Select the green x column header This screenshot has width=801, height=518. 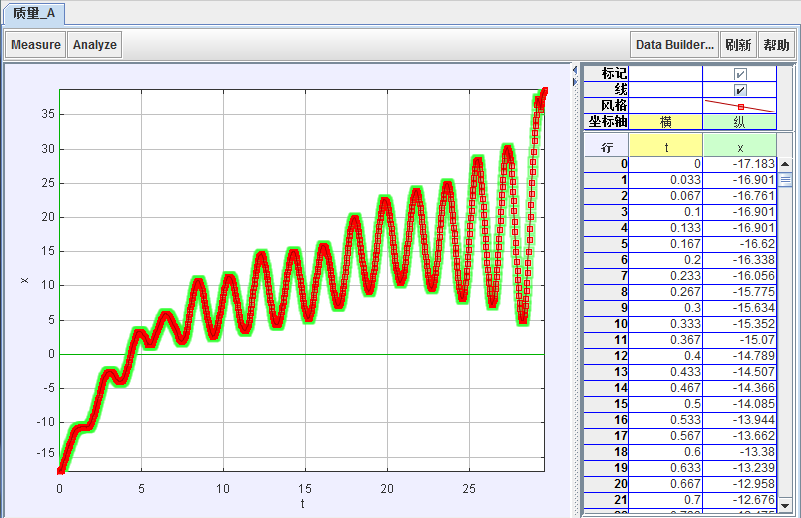pos(740,147)
